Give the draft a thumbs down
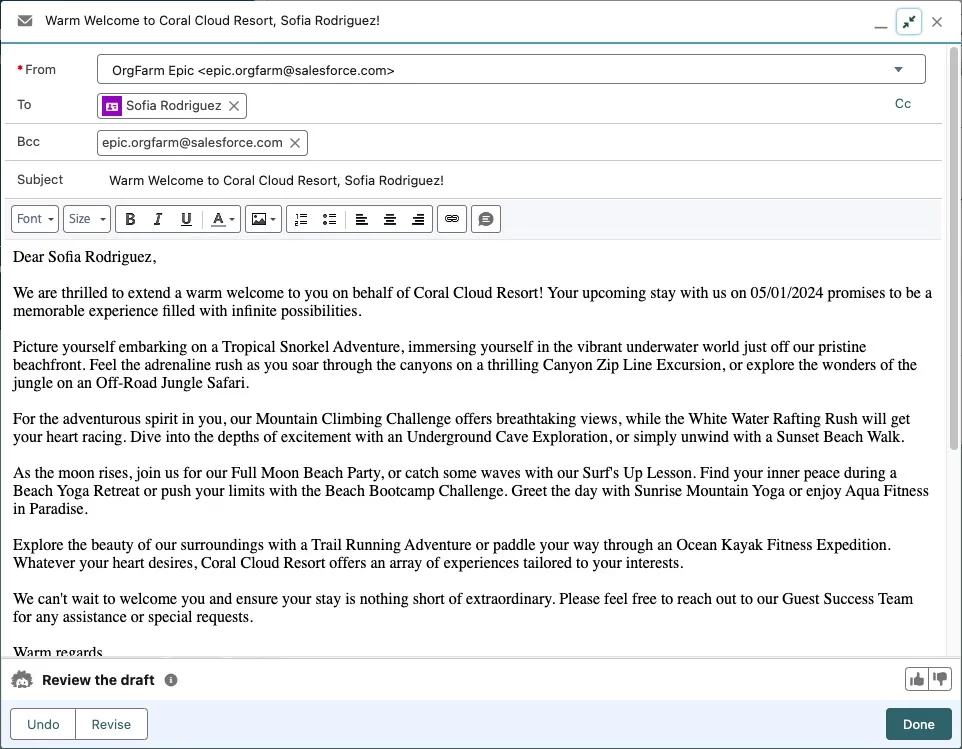Screen dimensions: 962x749 pos(939,680)
